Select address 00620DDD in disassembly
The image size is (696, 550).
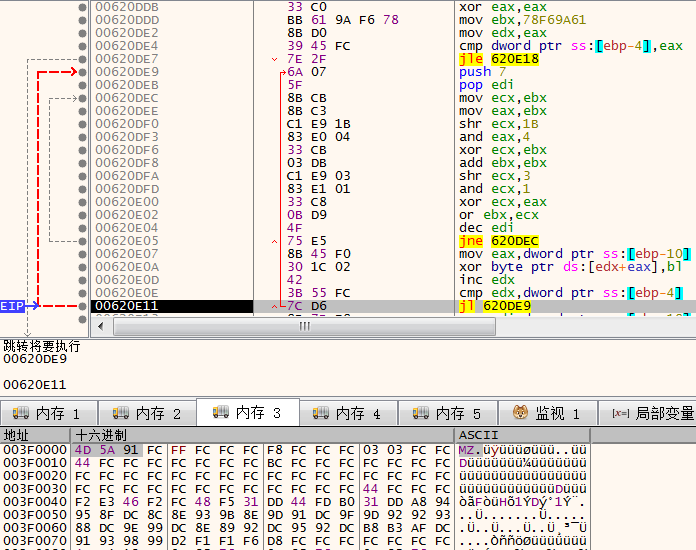click(127, 20)
